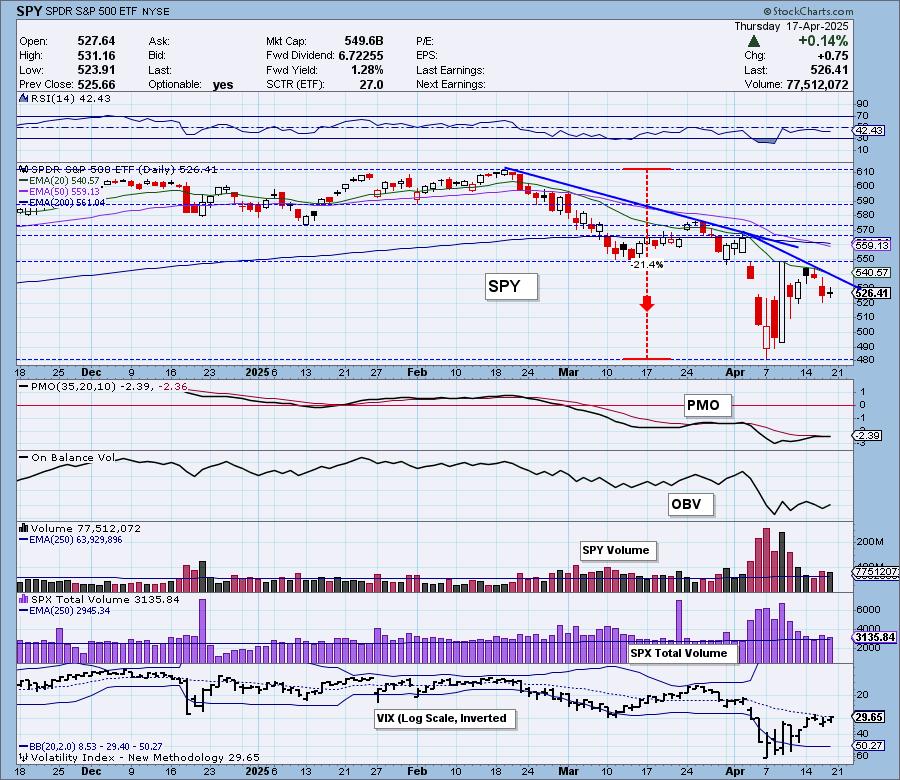The height and width of the screenshot is (780, 900).
Task: Click the candlestick icon beside SPDR S&P 500 ETF (Daily)
Action: (24, 169)
